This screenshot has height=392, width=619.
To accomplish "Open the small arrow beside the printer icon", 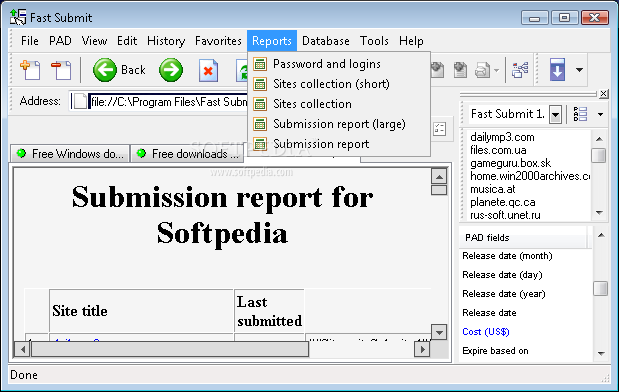I will [496, 71].
